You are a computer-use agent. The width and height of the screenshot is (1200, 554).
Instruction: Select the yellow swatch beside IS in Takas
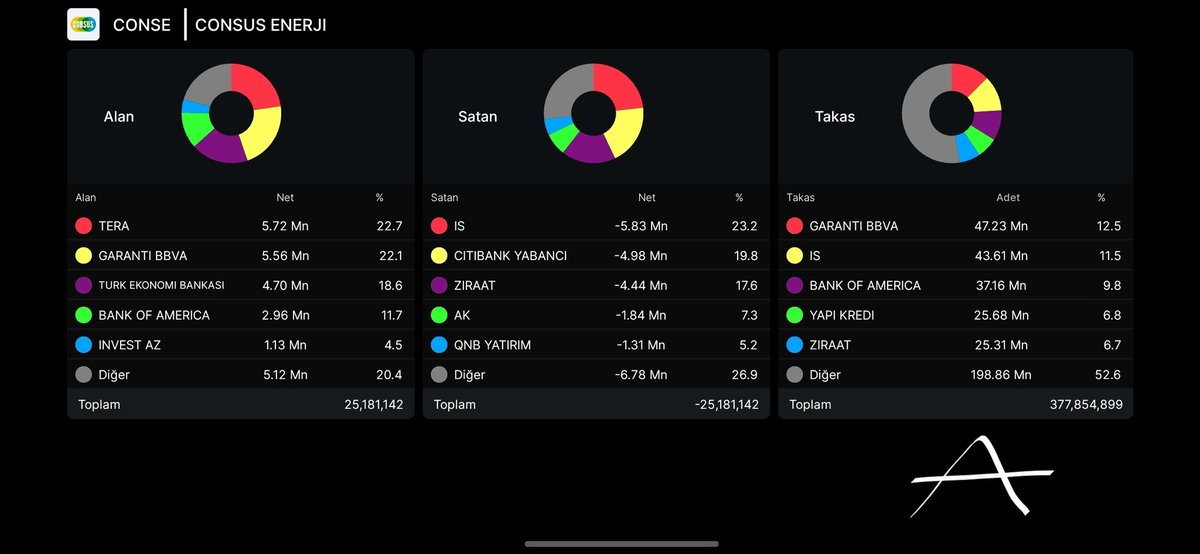pos(795,255)
